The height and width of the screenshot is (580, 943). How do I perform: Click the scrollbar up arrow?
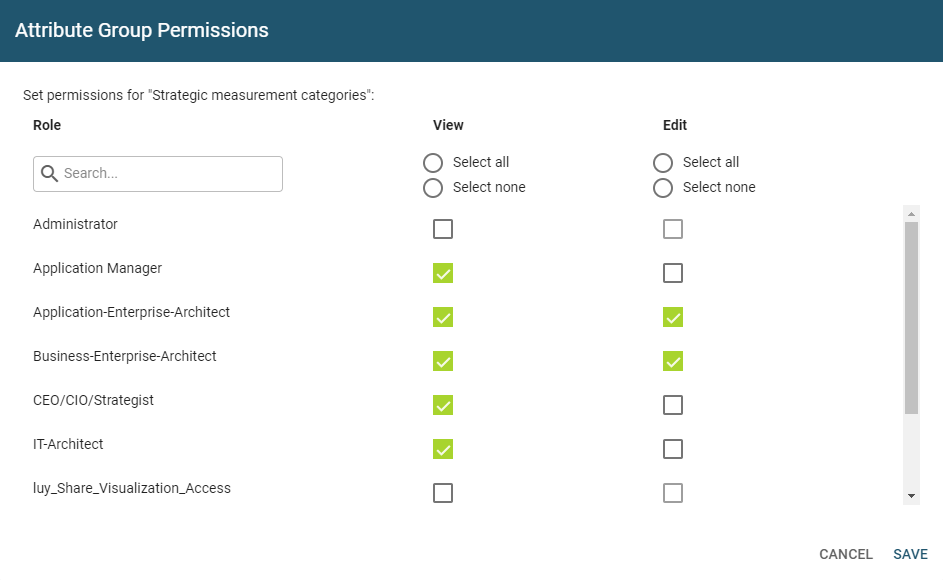[911, 213]
